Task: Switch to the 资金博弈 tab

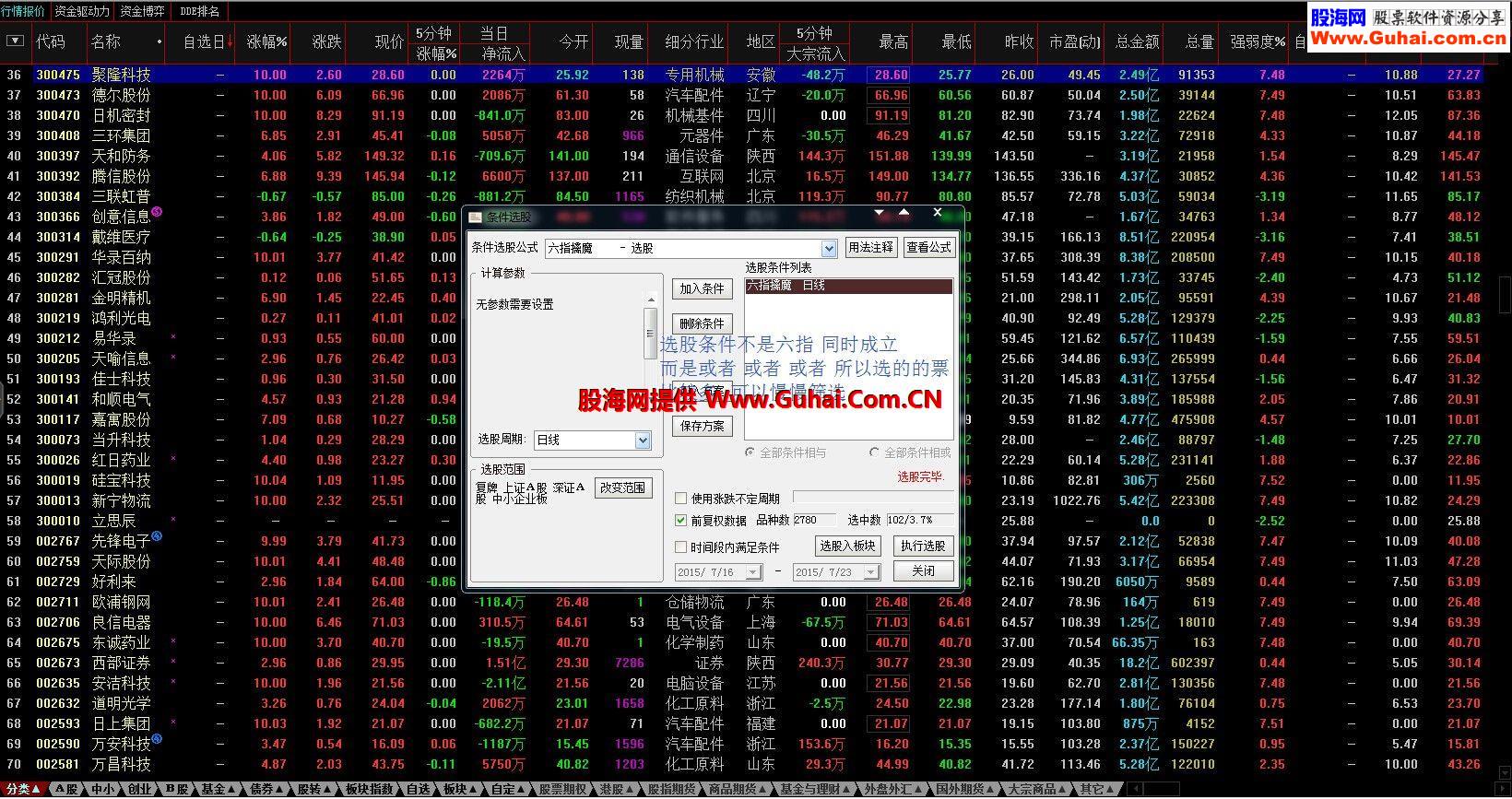Action: click(x=143, y=11)
